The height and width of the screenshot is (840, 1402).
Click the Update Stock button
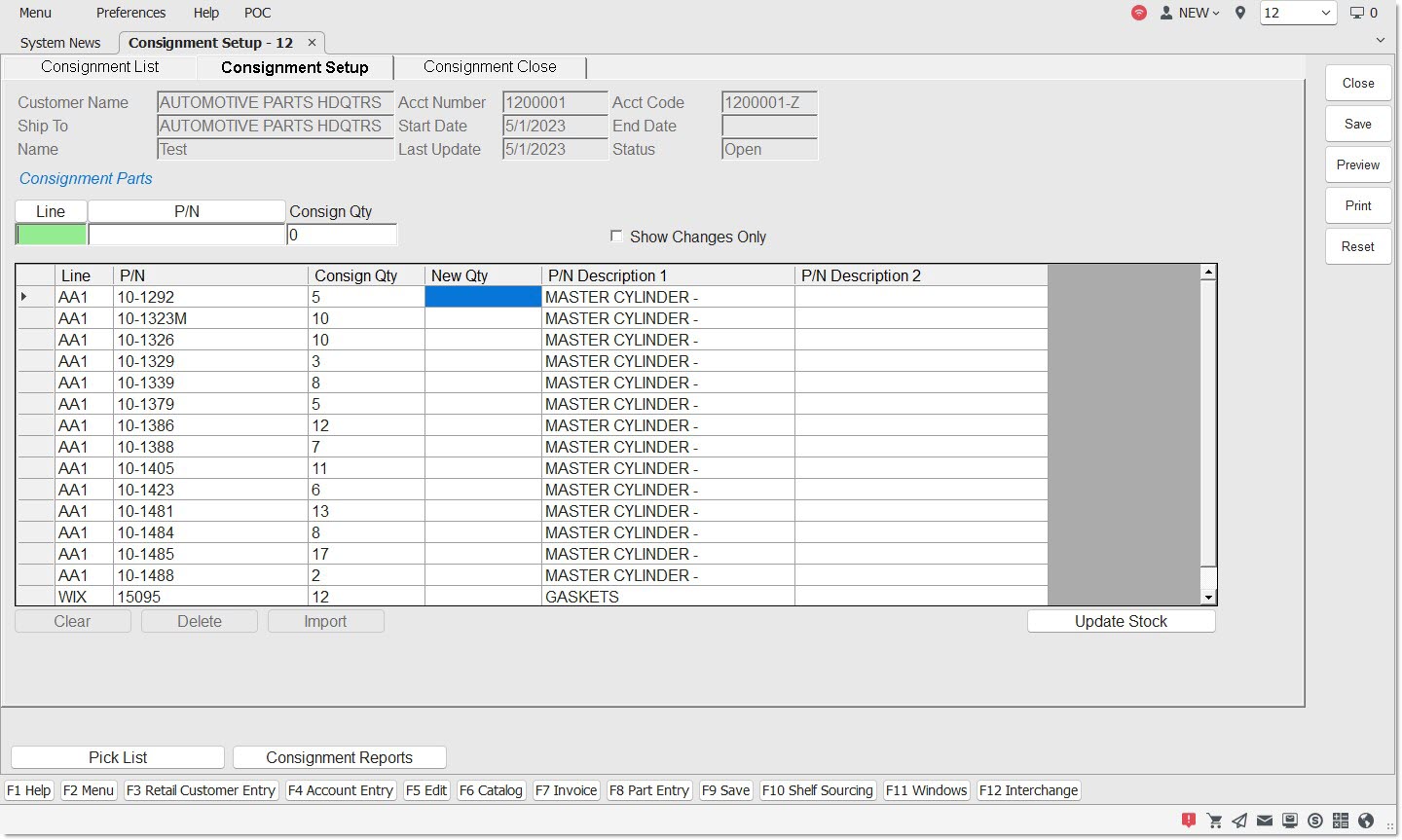tap(1121, 622)
